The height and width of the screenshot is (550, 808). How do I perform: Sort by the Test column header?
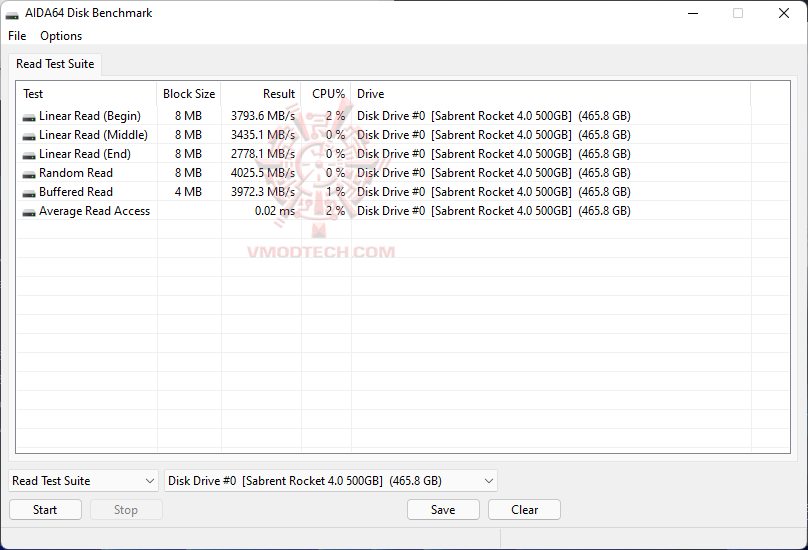click(x=87, y=94)
